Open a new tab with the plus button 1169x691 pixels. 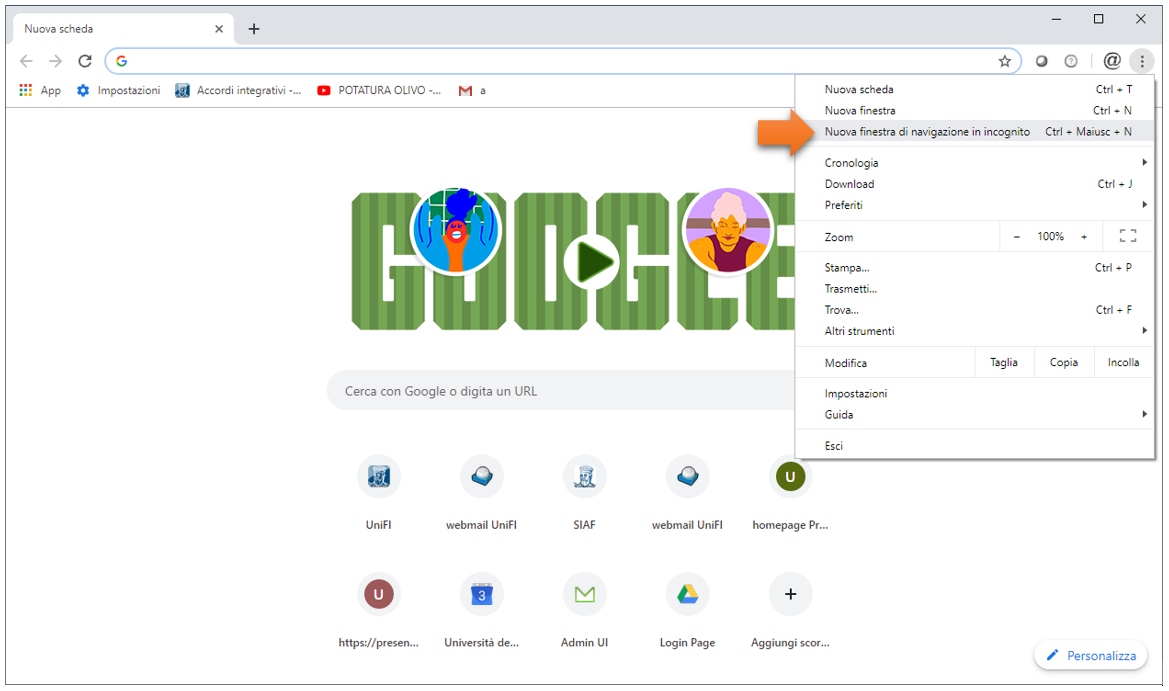(254, 29)
